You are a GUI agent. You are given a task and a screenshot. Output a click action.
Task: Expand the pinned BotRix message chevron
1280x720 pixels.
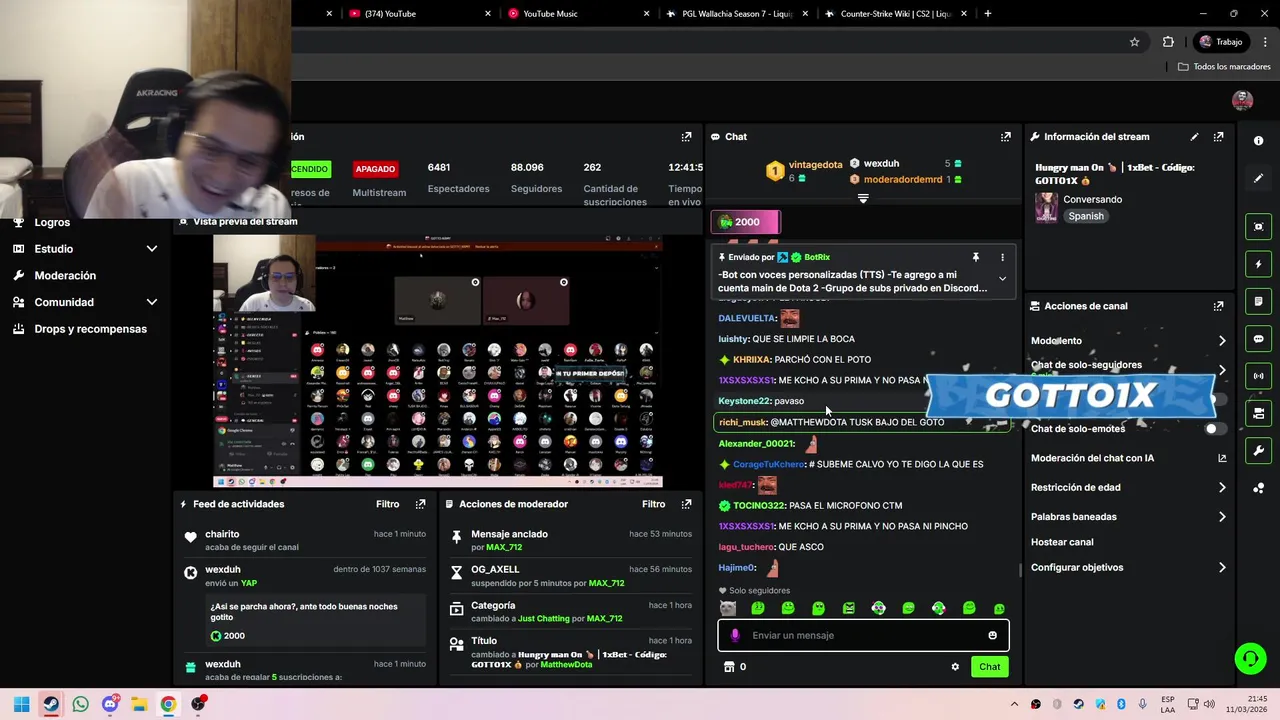click(x=1002, y=279)
